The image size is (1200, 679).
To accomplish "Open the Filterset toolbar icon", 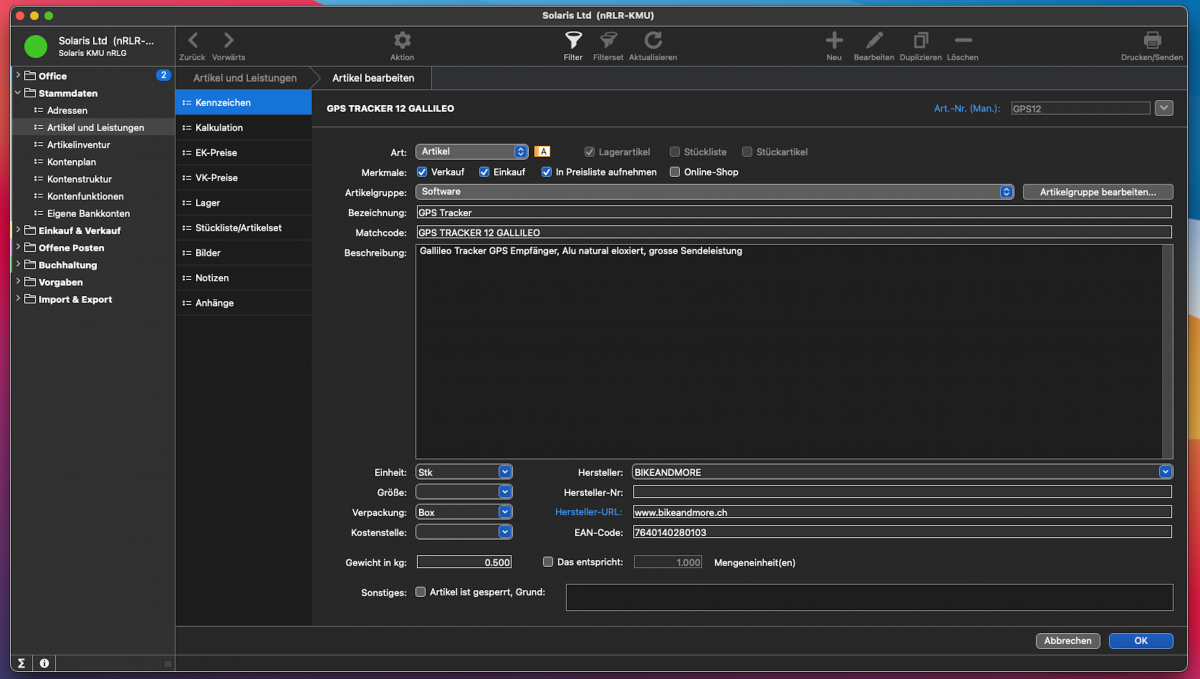I will (x=607, y=41).
